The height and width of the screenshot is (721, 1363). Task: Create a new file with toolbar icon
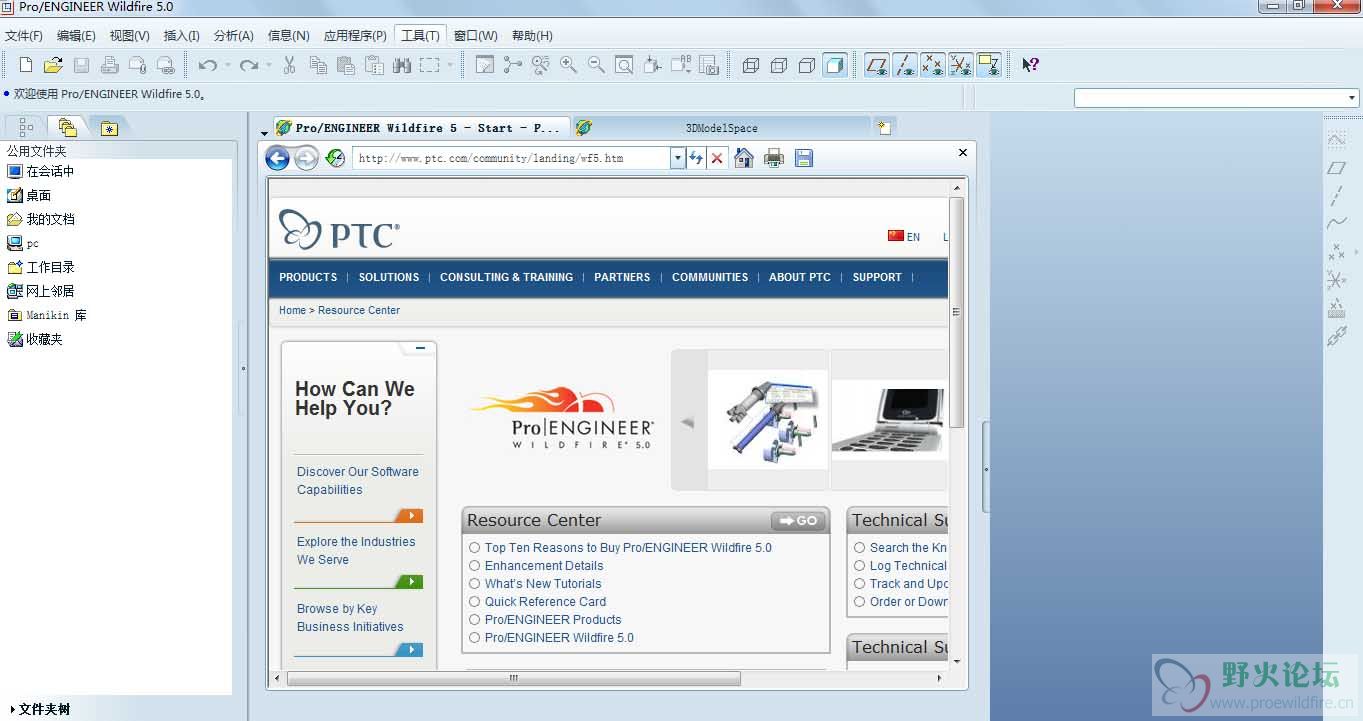(x=26, y=65)
